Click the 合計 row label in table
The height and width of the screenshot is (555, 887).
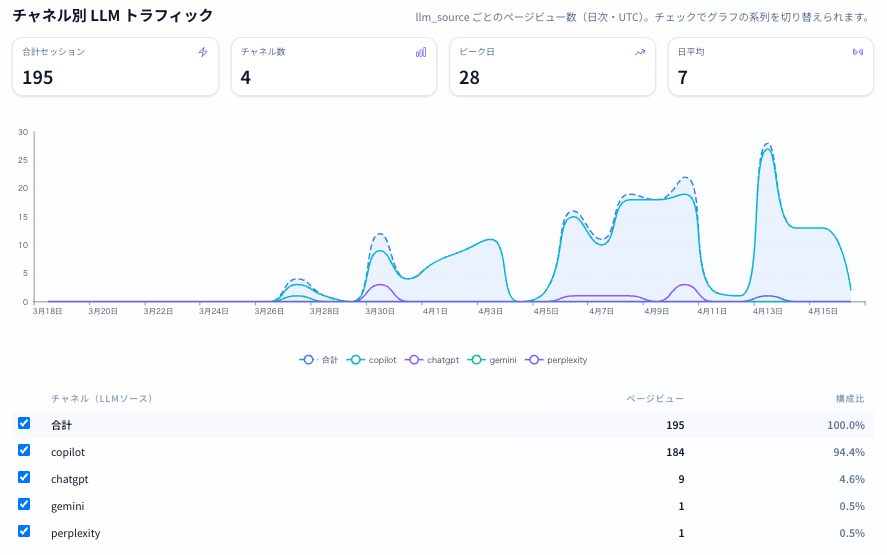pos(62,425)
